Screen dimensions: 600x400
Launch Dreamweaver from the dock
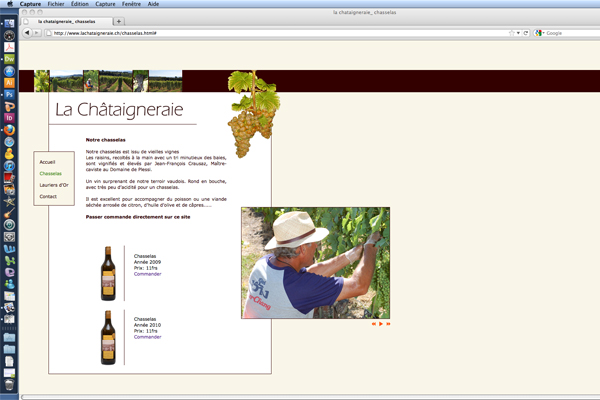(x=9, y=59)
